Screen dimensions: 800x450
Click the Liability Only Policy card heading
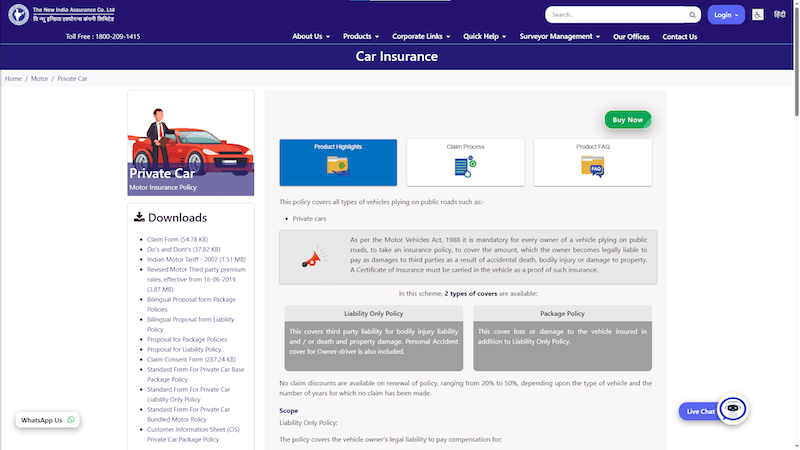373,313
